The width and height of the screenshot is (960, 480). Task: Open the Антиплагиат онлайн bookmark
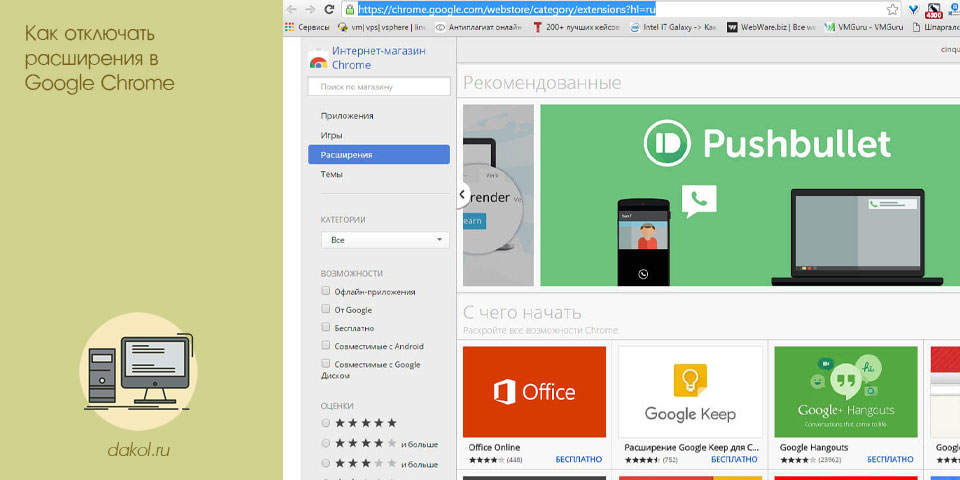[x=479, y=27]
